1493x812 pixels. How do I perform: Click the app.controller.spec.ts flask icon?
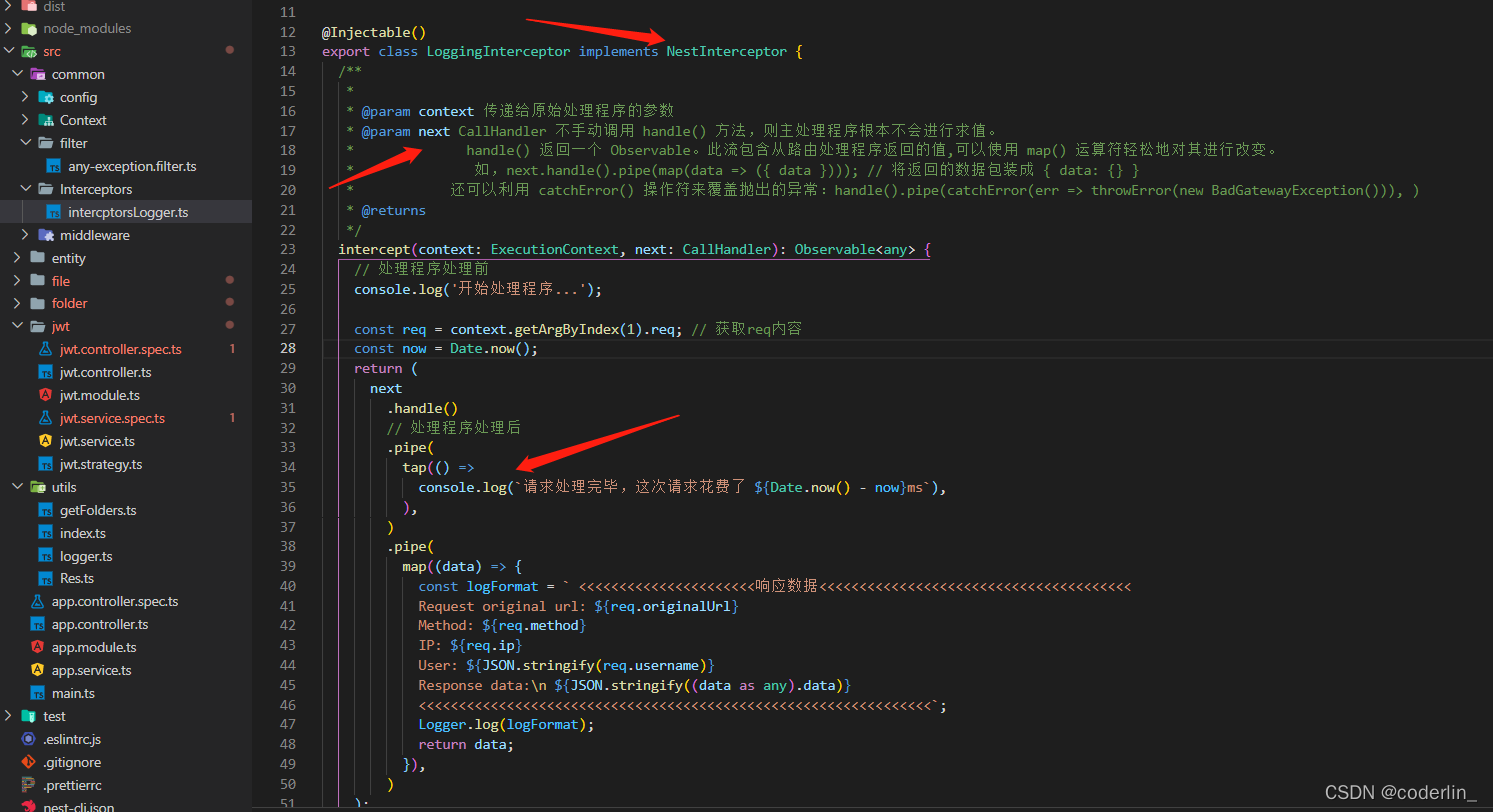[37, 601]
